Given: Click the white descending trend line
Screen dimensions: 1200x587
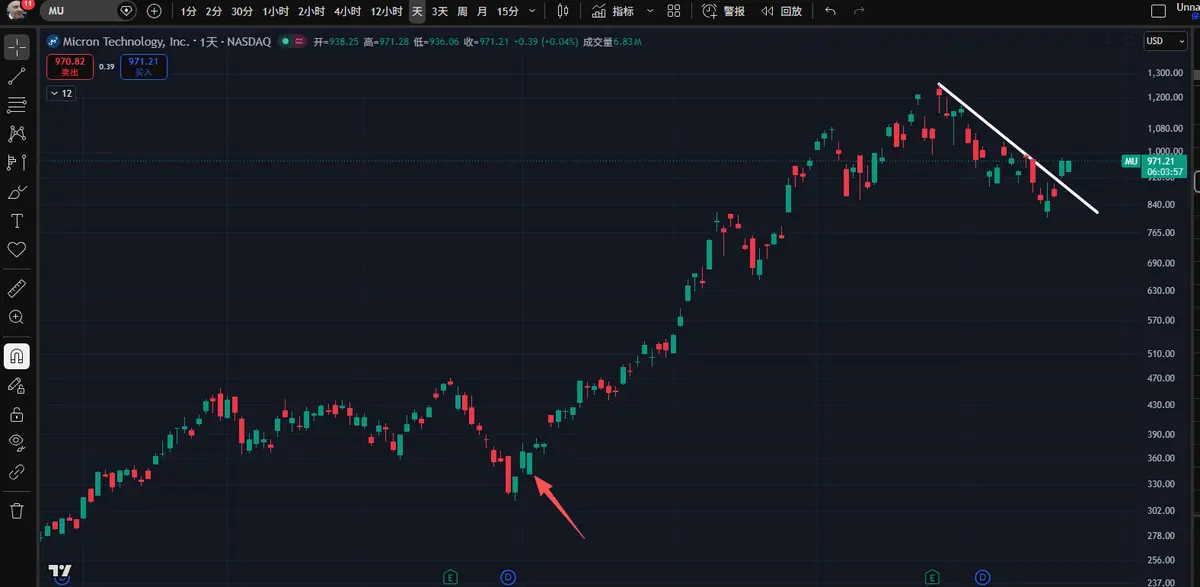Looking at the screenshot, I should click(x=1018, y=148).
